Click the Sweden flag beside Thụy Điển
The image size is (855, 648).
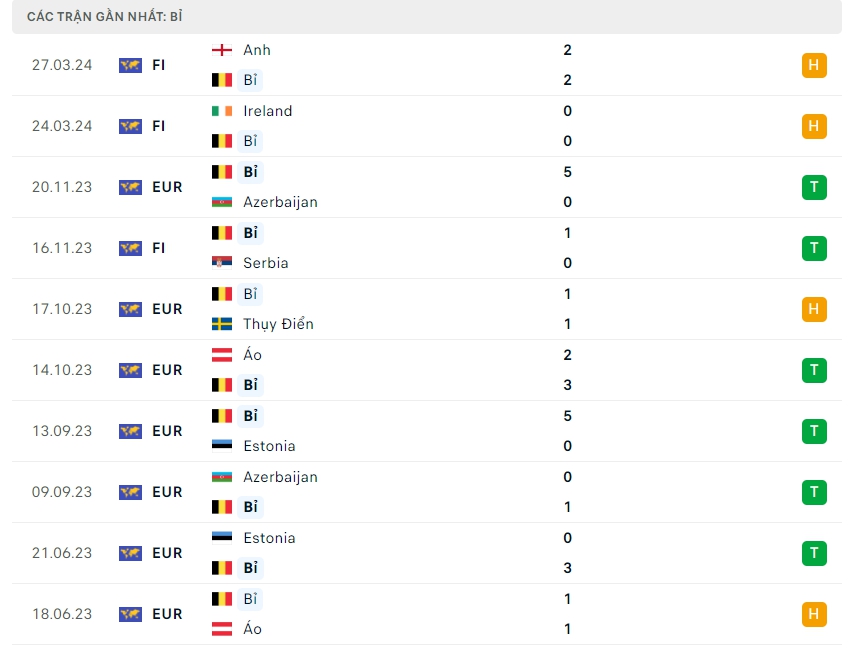(x=222, y=324)
